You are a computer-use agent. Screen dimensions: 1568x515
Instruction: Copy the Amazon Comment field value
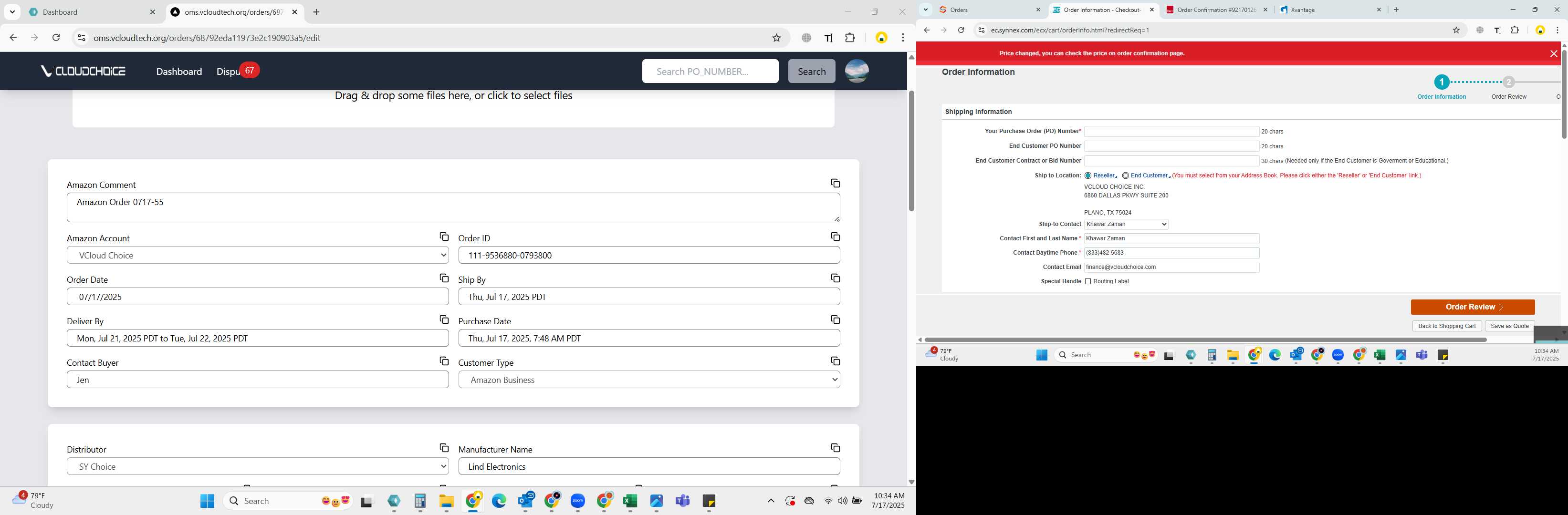click(x=835, y=183)
